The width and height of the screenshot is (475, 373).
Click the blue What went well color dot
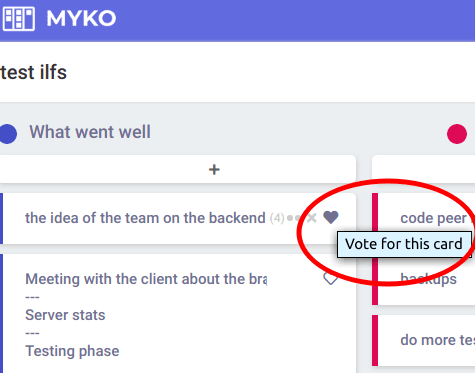pos(8,134)
